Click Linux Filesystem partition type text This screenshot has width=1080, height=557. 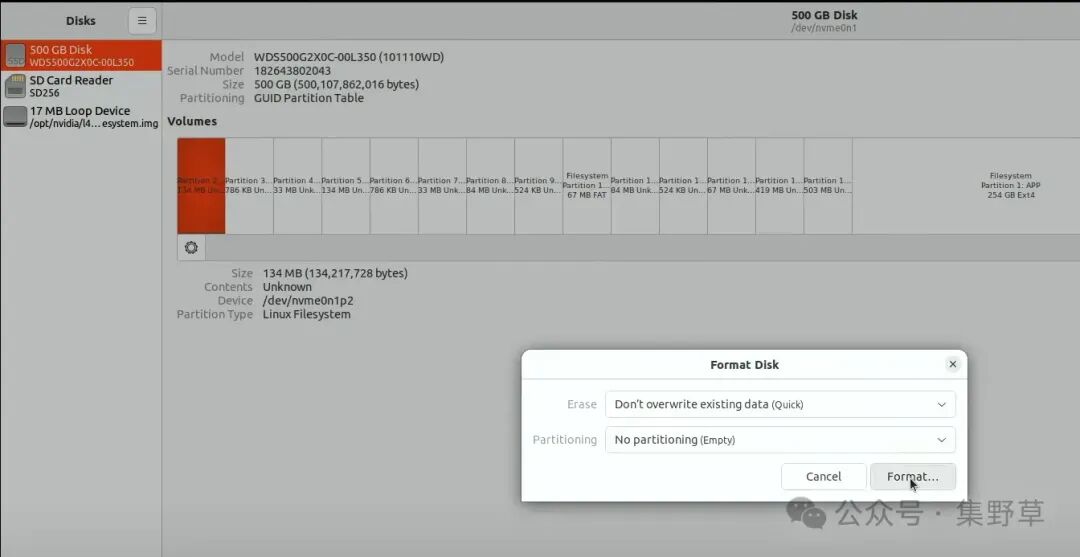click(307, 315)
